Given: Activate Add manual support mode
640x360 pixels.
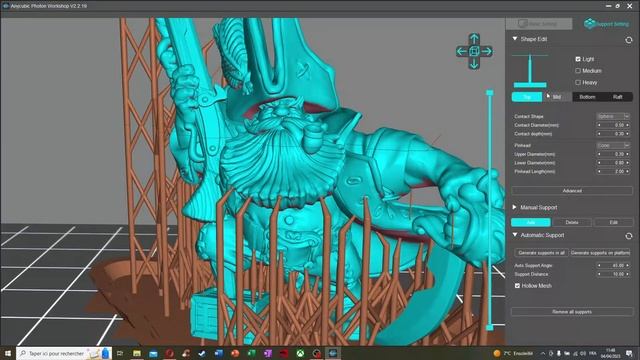Looking at the screenshot, I should (531, 222).
